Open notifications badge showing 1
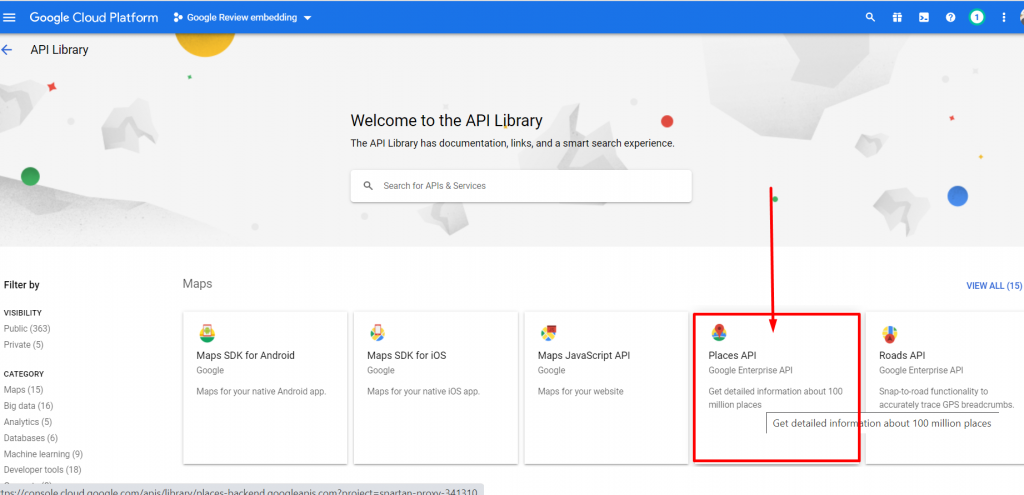The width and height of the screenshot is (1024, 495). [976, 18]
